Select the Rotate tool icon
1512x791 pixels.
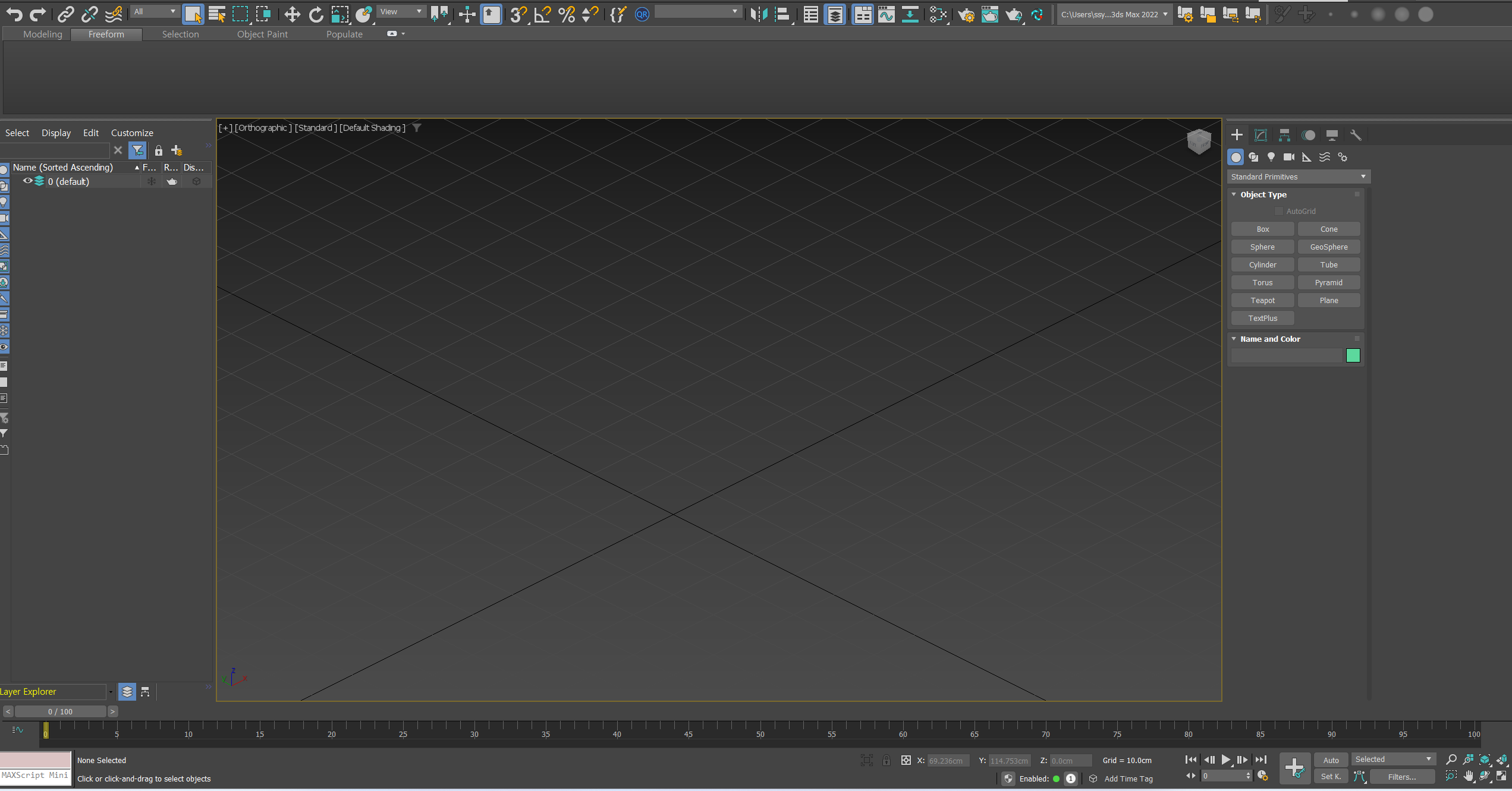click(316, 14)
